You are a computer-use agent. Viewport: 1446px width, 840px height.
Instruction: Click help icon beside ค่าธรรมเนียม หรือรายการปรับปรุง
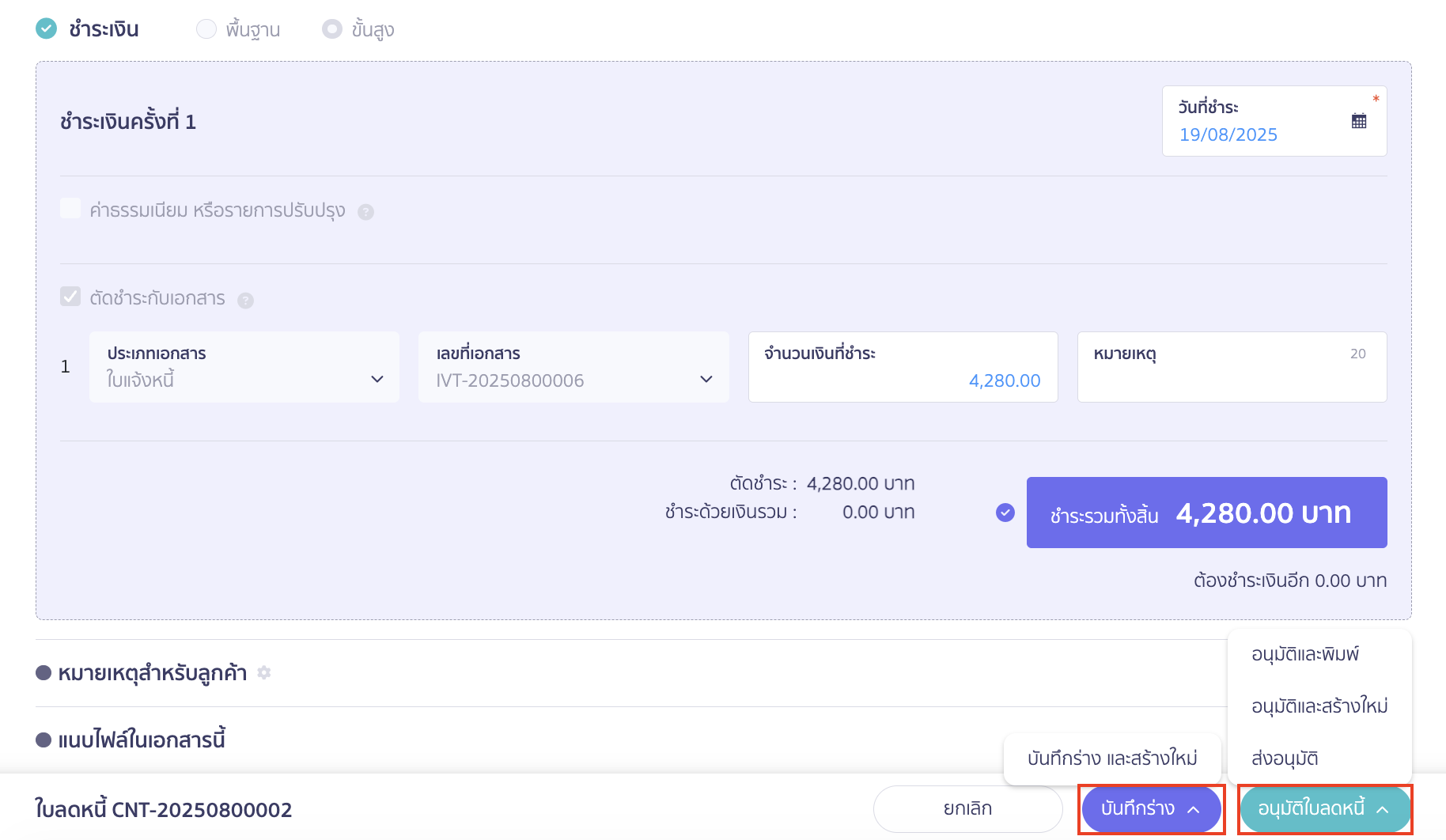(x=365, y=212)
